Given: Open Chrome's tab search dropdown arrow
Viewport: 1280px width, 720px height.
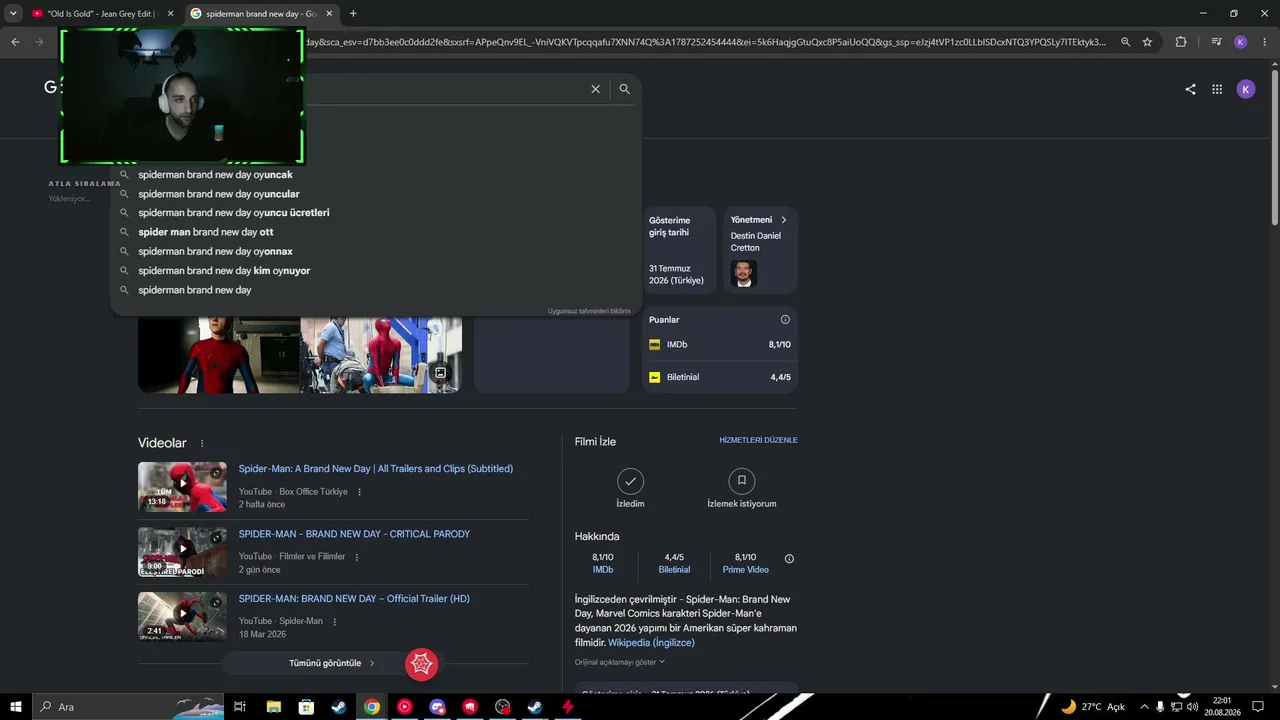Looking at the screenshot, I should click(13, 13).
